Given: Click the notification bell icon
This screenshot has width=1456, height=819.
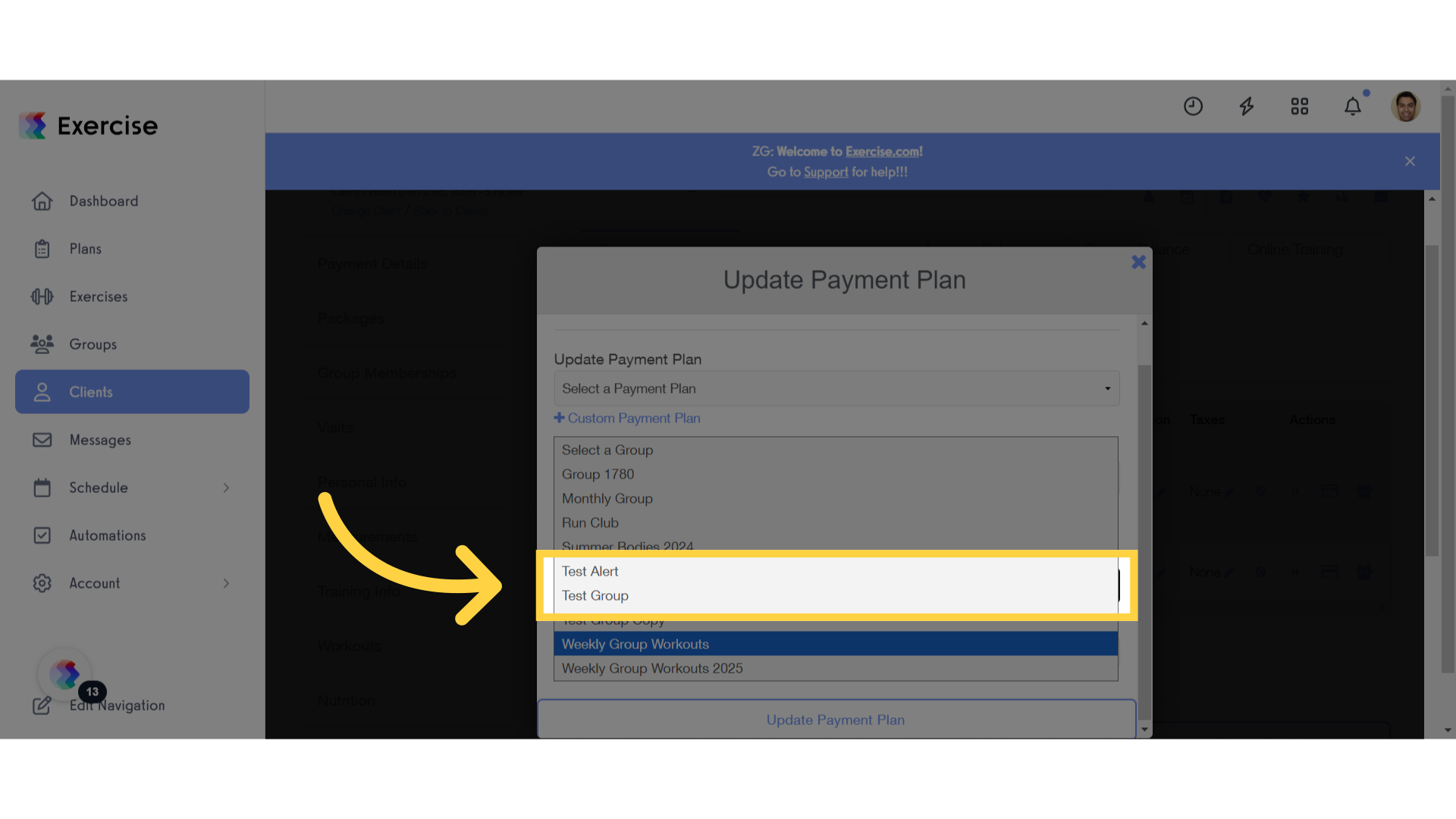Looking at the screenshot, I should (x=1354, y=106).
